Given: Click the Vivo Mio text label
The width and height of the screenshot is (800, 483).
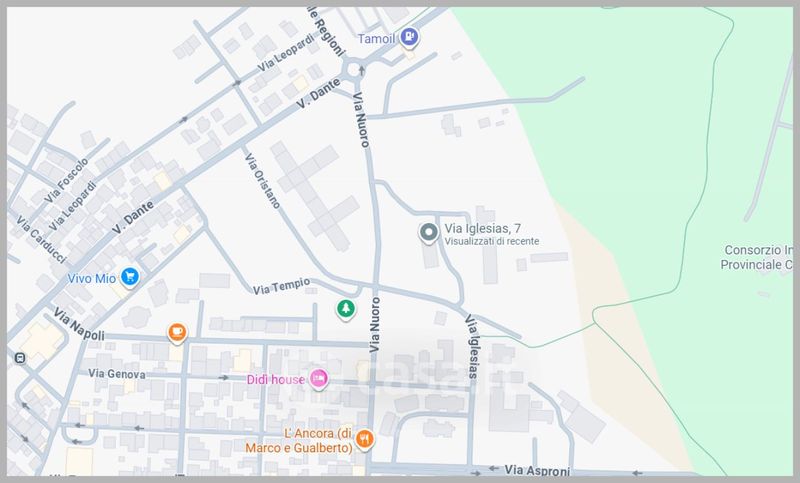Looking at the screenshot, I should pyautogui.click(x=90, y=277).
